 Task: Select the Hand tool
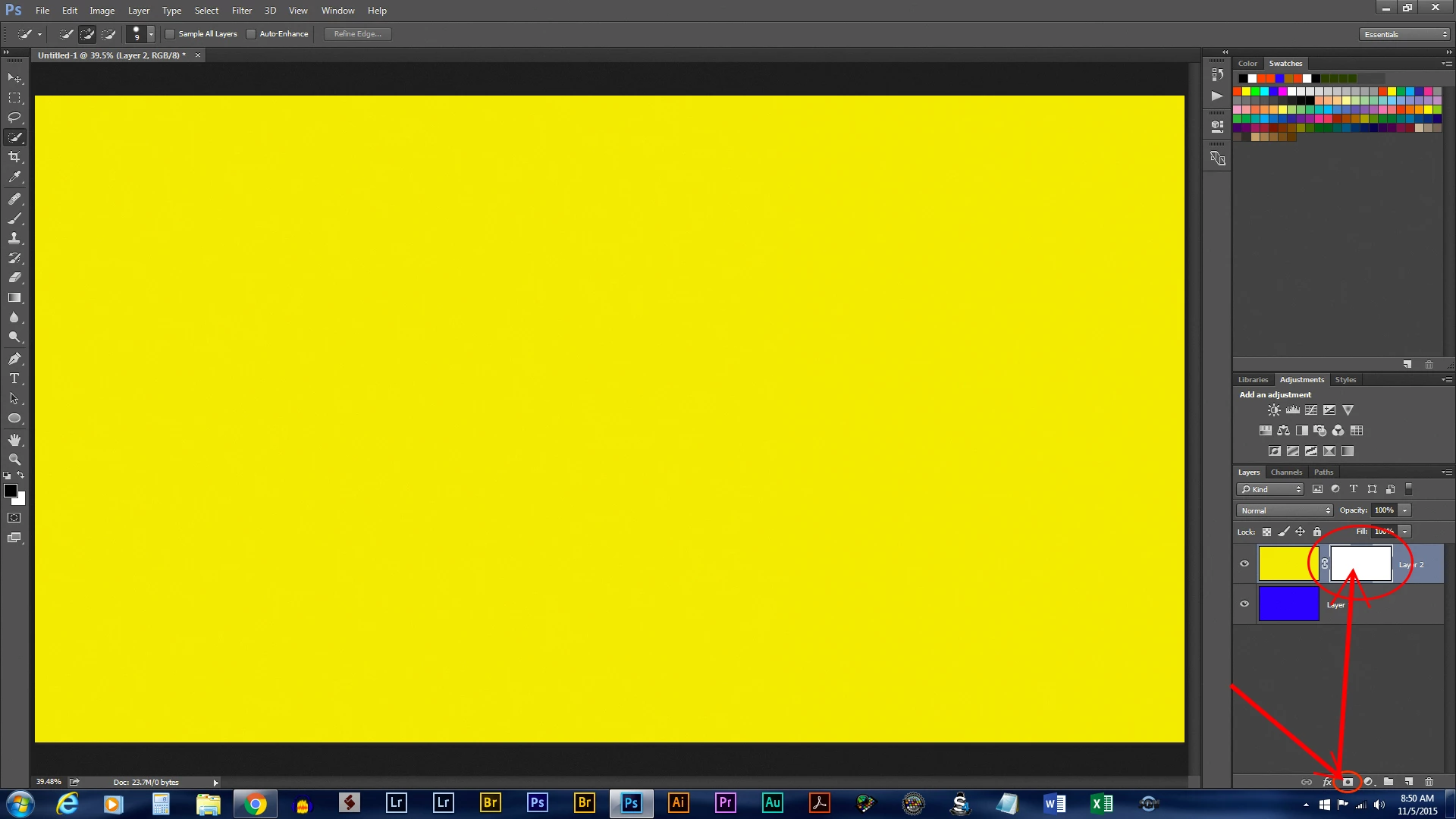[14, 440]
